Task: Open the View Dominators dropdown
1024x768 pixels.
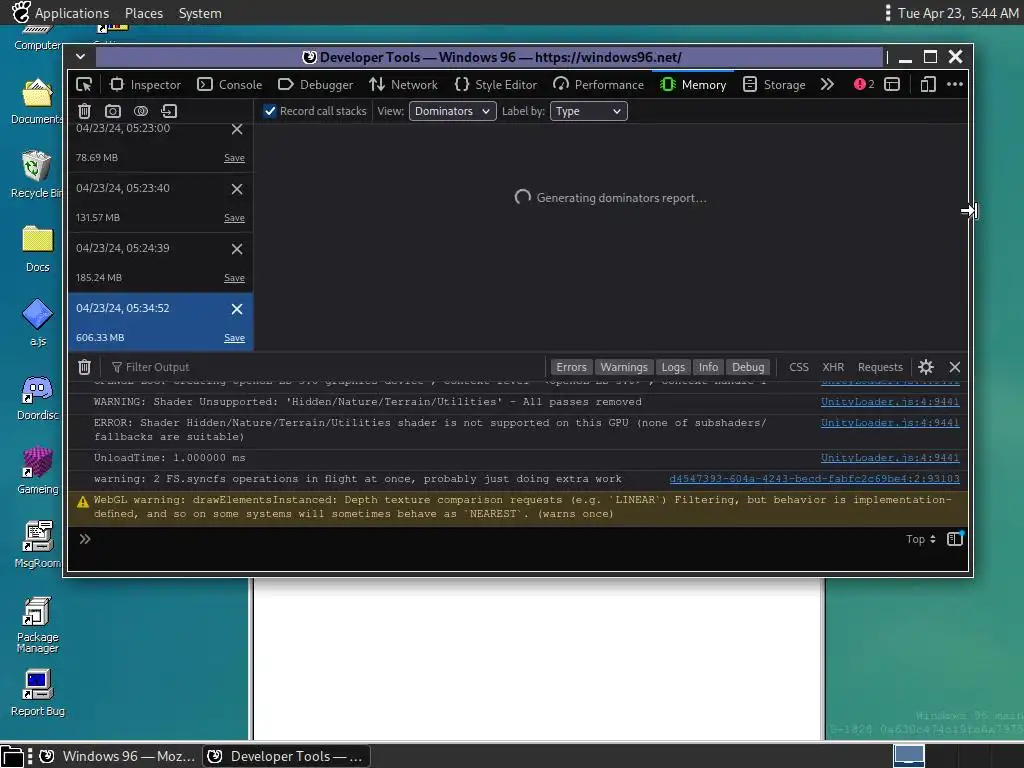Action: [x=453, y=111]
